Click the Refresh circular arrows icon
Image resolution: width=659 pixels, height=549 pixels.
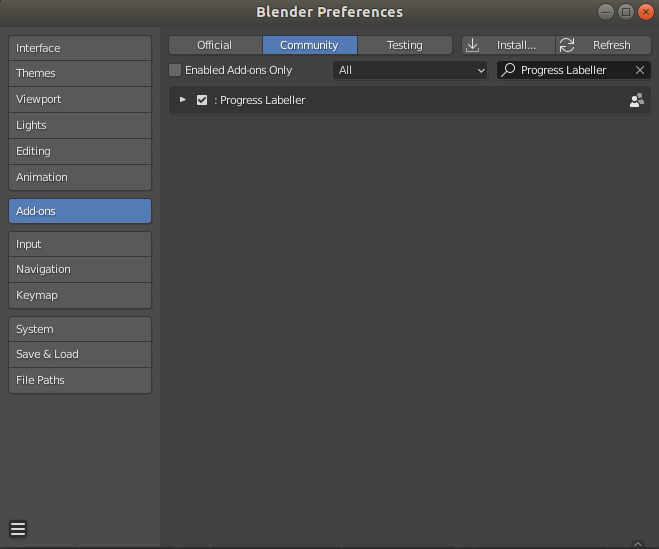[567, 45]
